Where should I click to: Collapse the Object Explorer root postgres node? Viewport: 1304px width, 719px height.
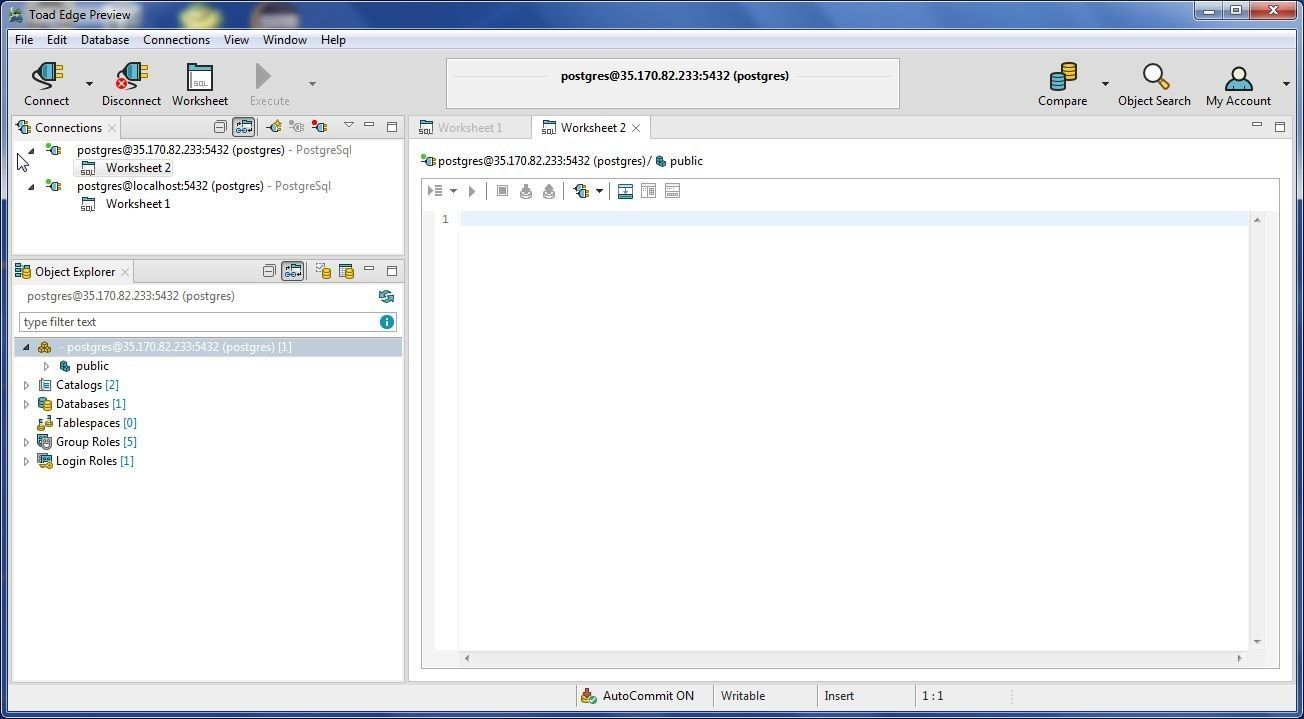click(26, 347)
